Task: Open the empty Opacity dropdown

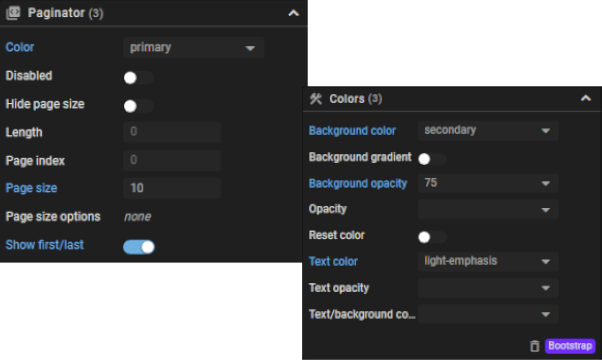Action: (x=488, y=209)
